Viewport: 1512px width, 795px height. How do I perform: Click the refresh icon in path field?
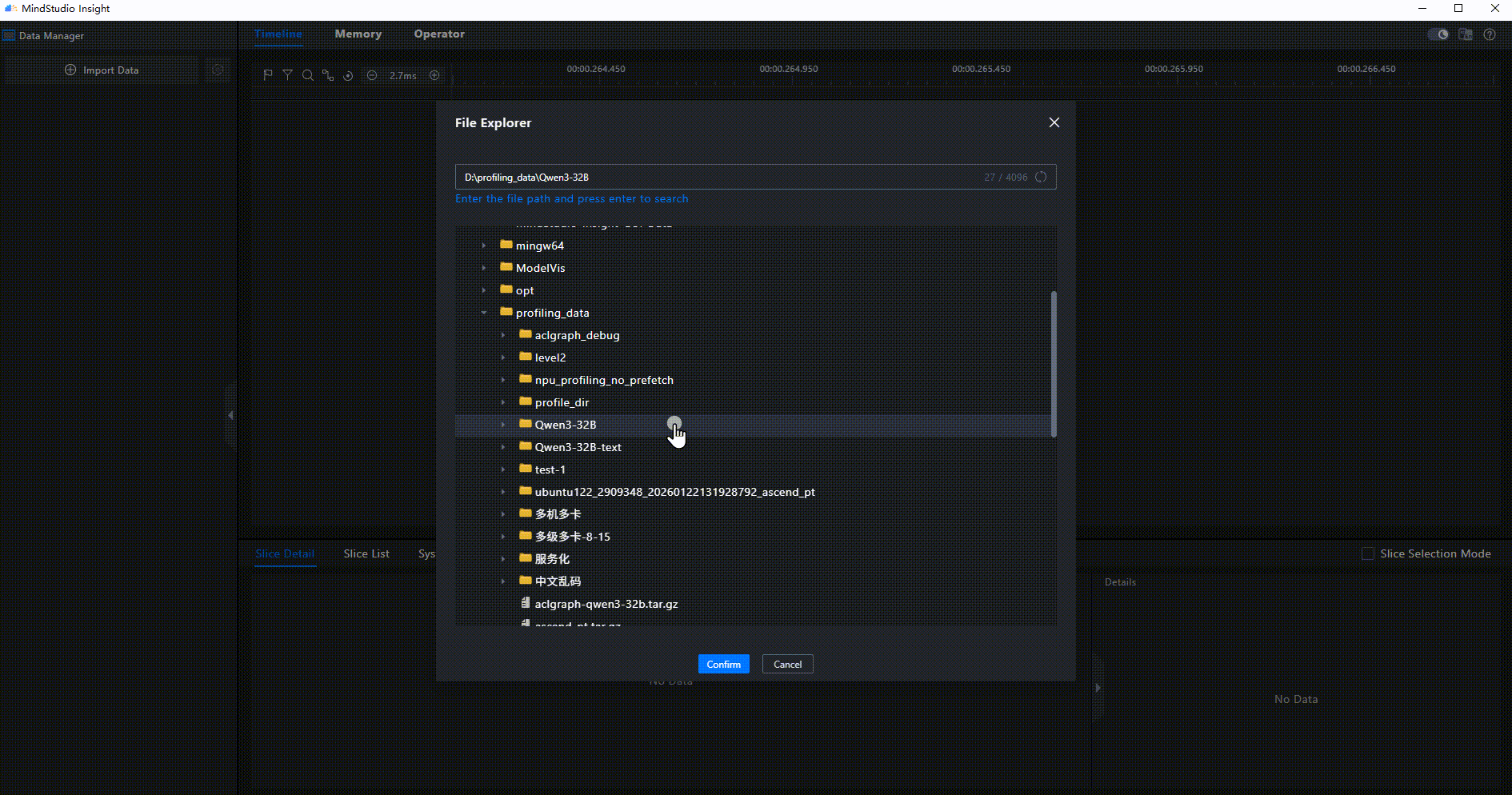[1041, 177]
